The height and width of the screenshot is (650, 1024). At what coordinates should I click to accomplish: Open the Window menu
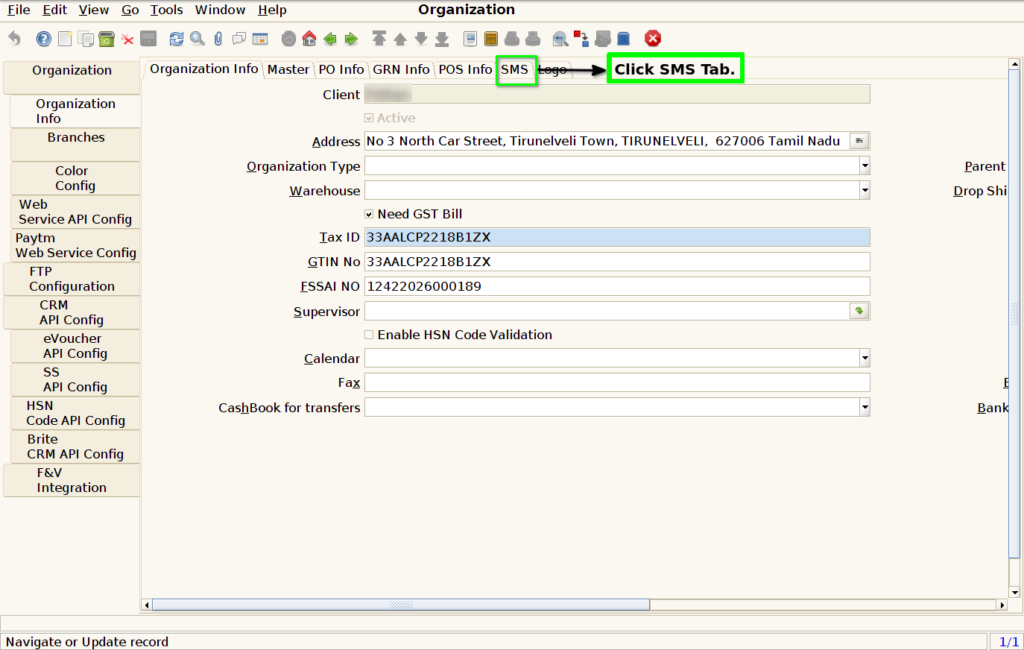[220, 10]
